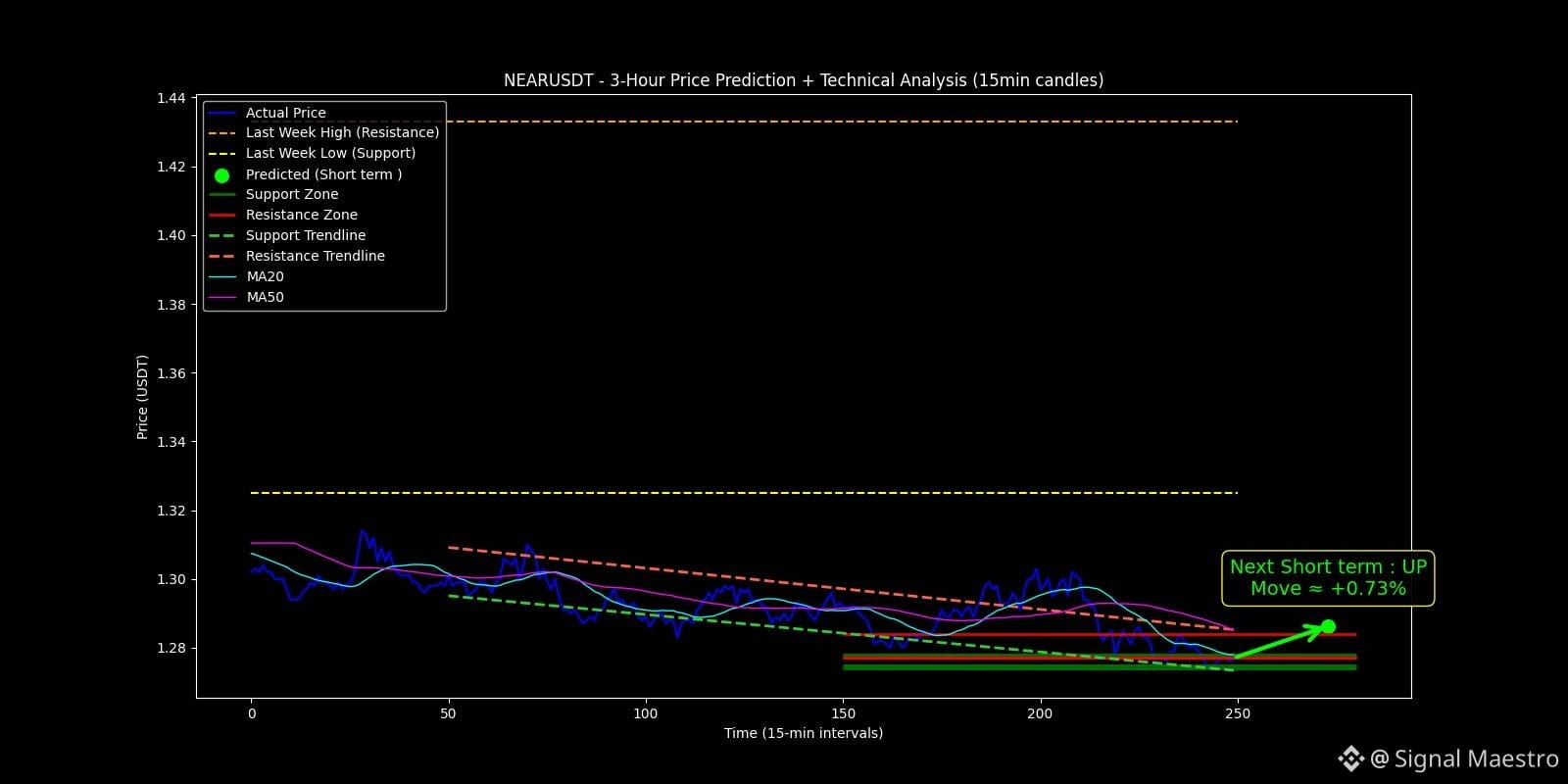Select Last Week High (Resistance) legend entry
Image resolution: width=1568 pixels, height=784 pixels.
(x=323, y=132)
